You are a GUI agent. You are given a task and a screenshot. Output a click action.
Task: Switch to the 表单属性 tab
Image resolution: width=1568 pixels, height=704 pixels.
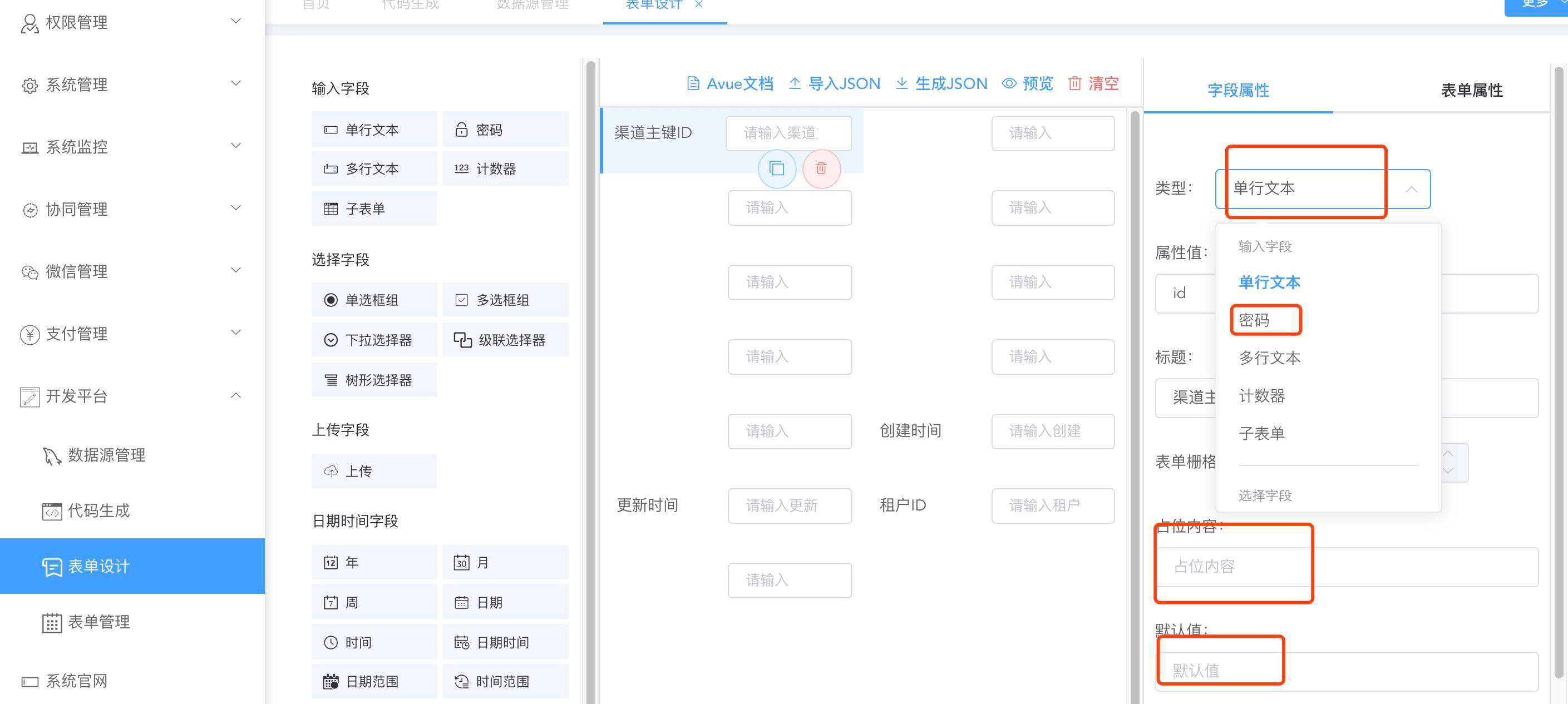click(x=1471, y=91)
